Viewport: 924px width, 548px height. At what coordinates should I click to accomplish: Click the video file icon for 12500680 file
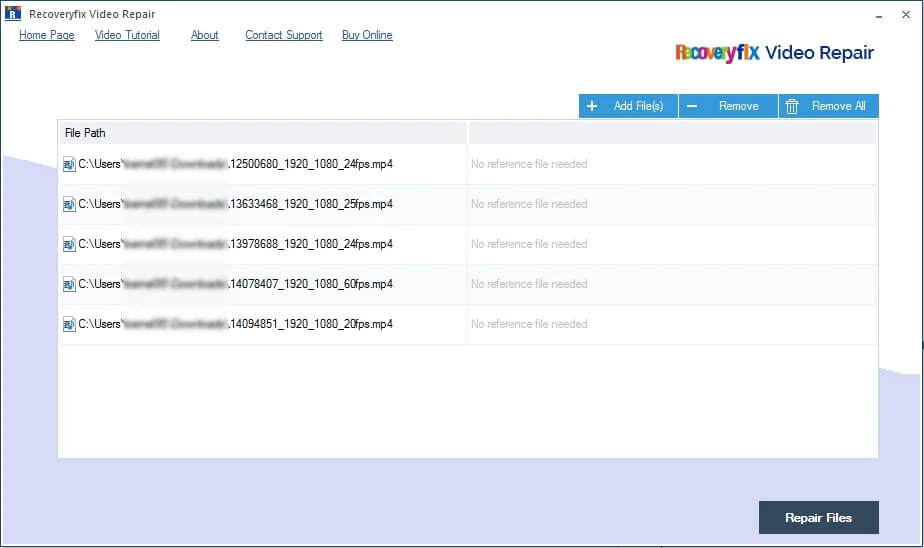point(69,164)
